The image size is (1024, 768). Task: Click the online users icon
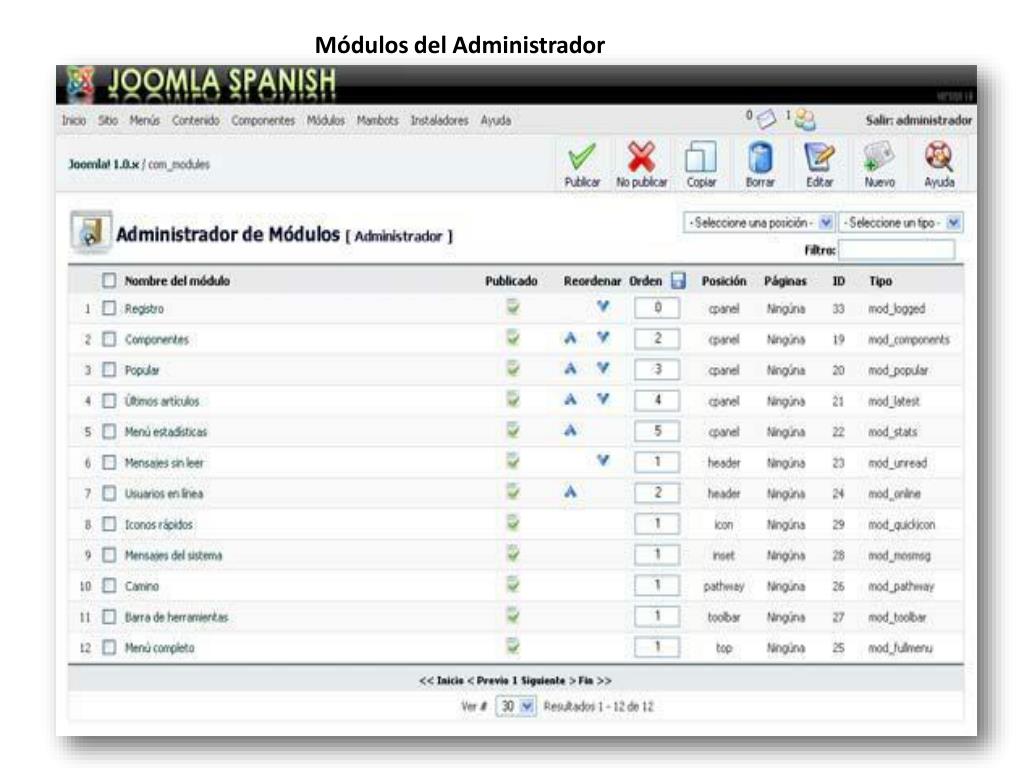(805, 119)
